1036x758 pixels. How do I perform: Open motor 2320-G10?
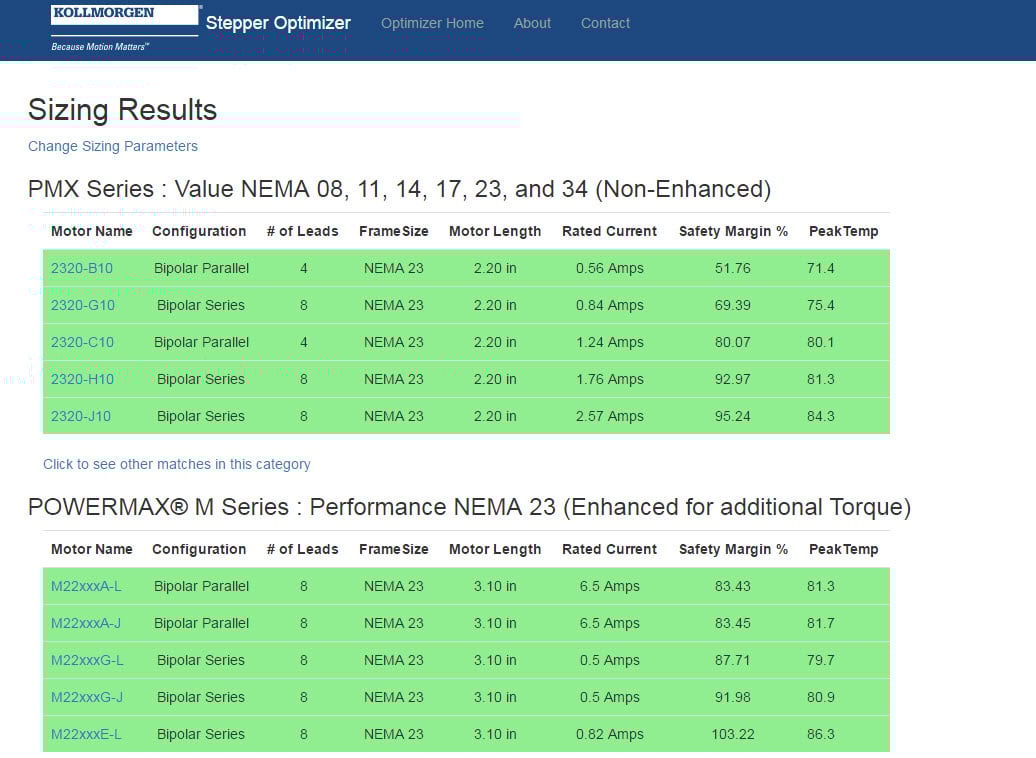click(83, 305)
